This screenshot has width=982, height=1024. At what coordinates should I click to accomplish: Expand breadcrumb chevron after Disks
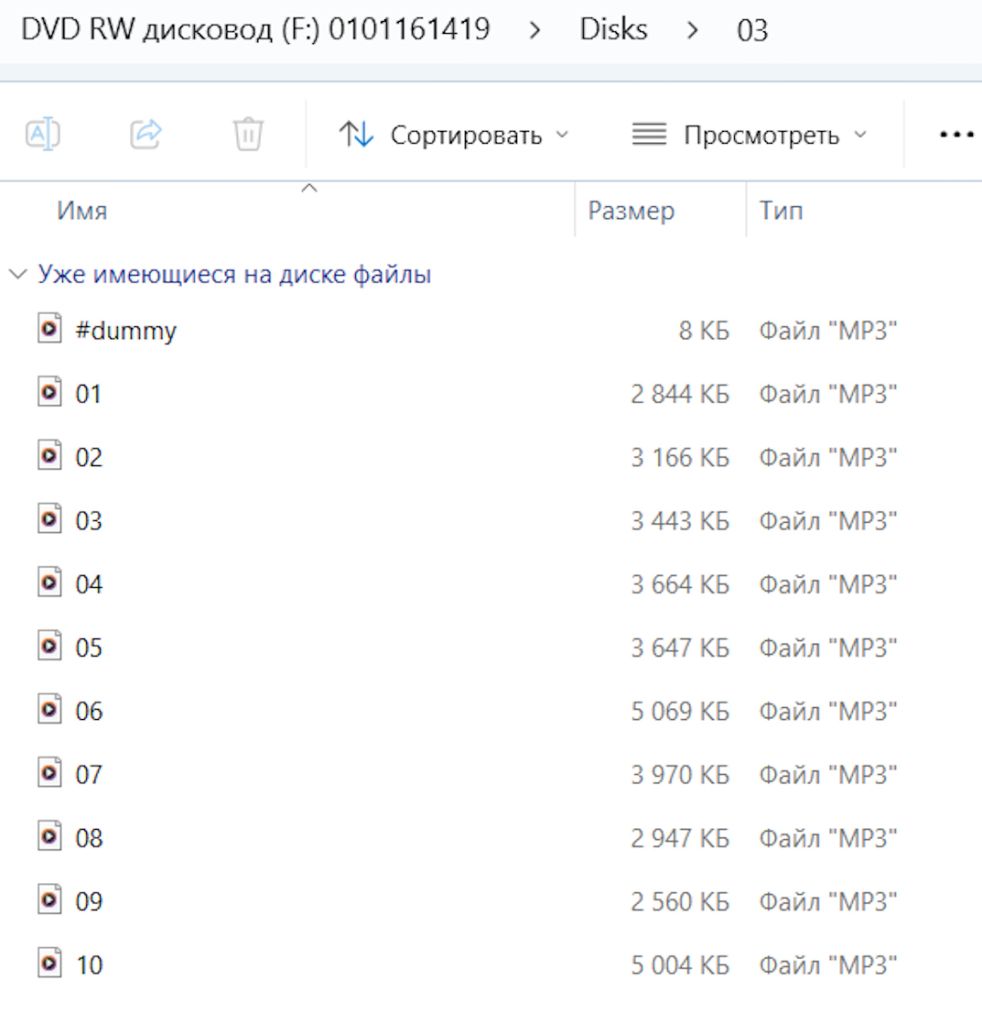tap(692, 30)
